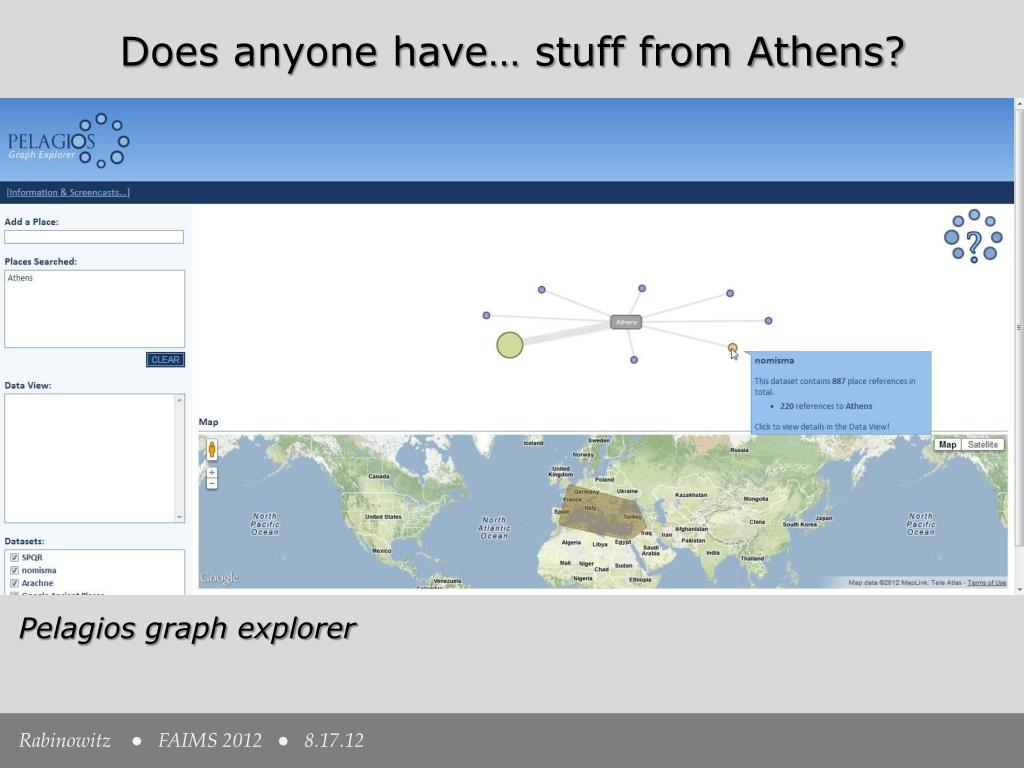Image resolution: width=1024 pixels, height=768 pixels.
Task: Click the Data View scrollbar down arrow
Action: click(x=180, y=517)
